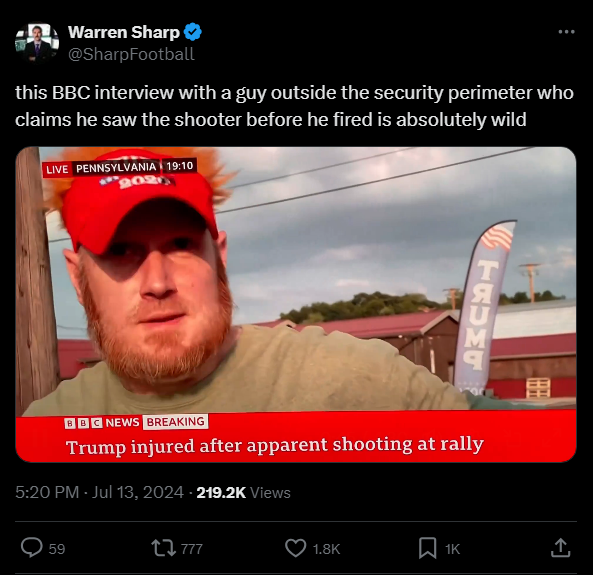The image size is (593, 575).
Task: Open the reply icon on the tweet
Action: 32,548
